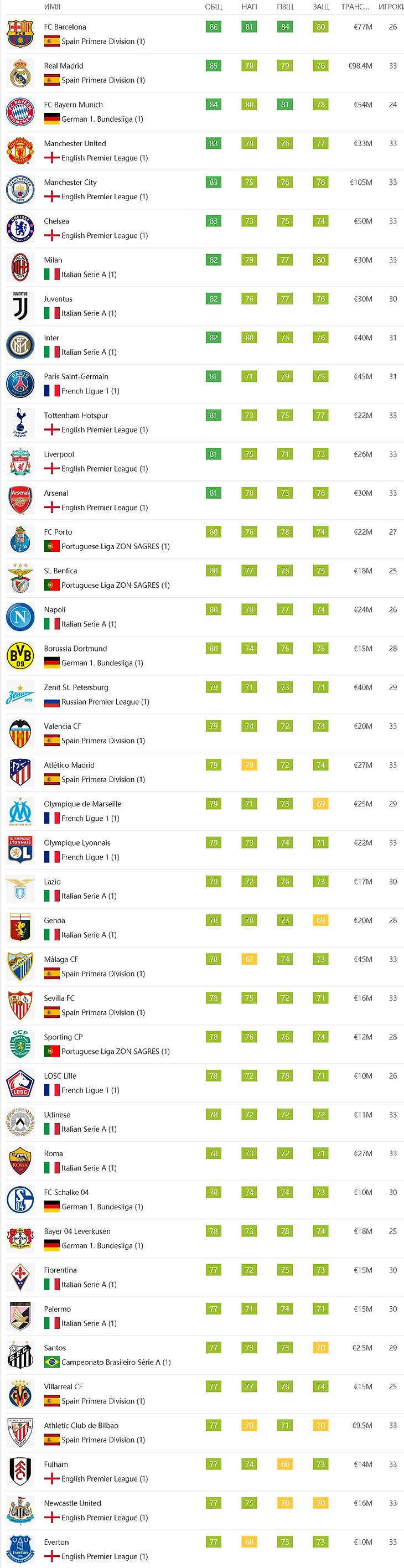Click the Borussia Dortmund BVB logo
404x1568 pixels.
[20, 656]
